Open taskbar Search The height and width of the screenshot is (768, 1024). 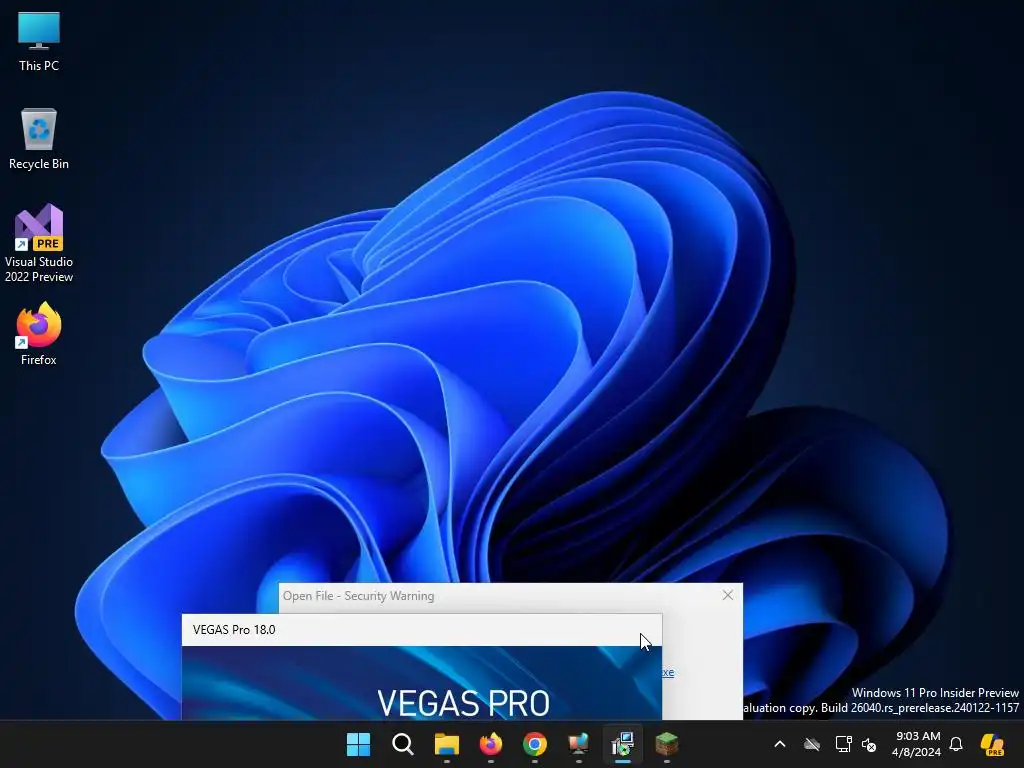pos(403,744)
